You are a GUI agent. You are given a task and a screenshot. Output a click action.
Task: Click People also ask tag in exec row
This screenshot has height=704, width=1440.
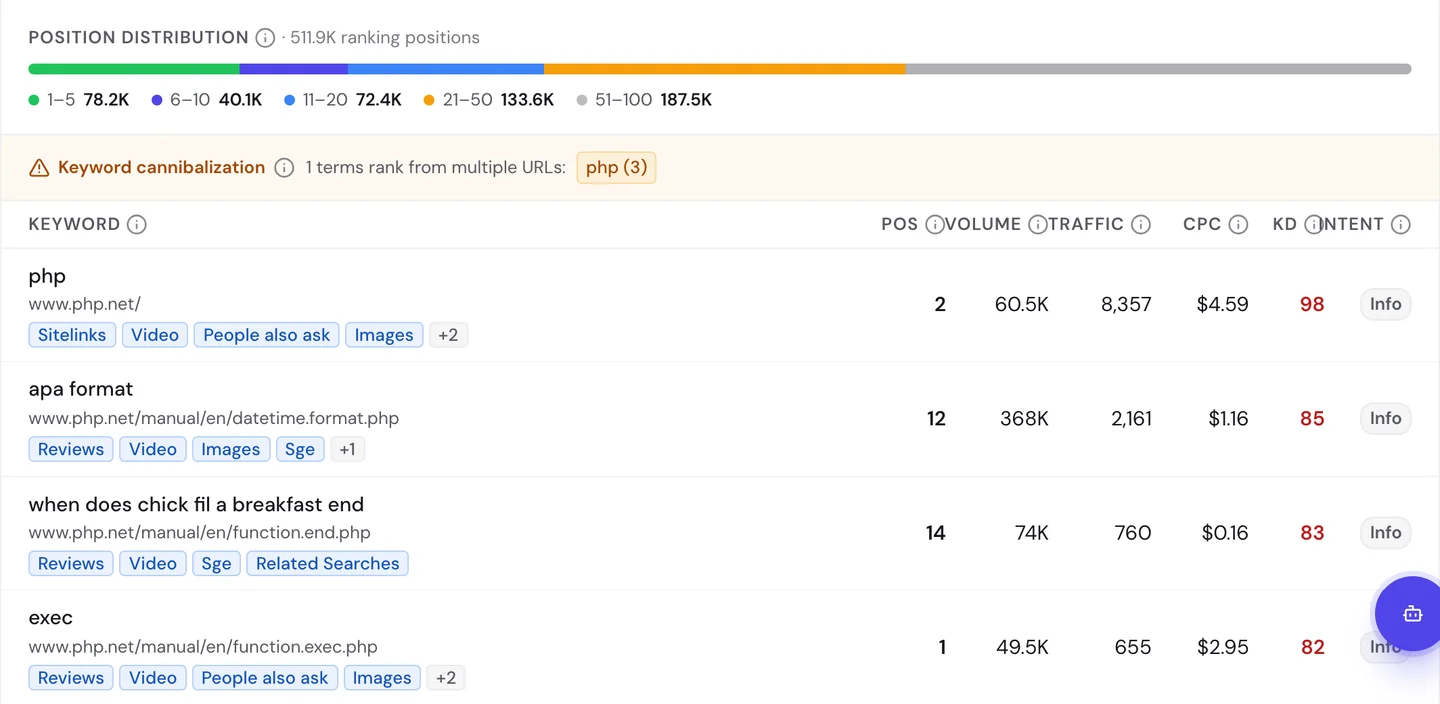265,677
